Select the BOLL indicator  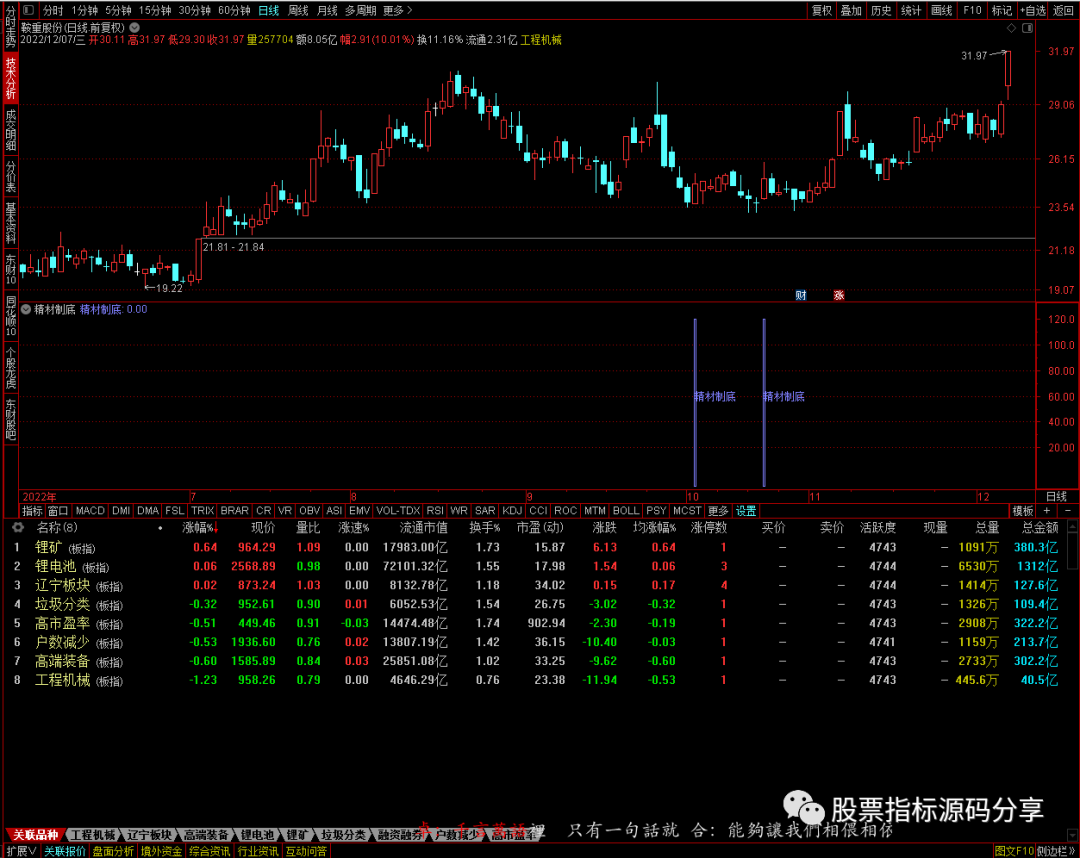625,511
